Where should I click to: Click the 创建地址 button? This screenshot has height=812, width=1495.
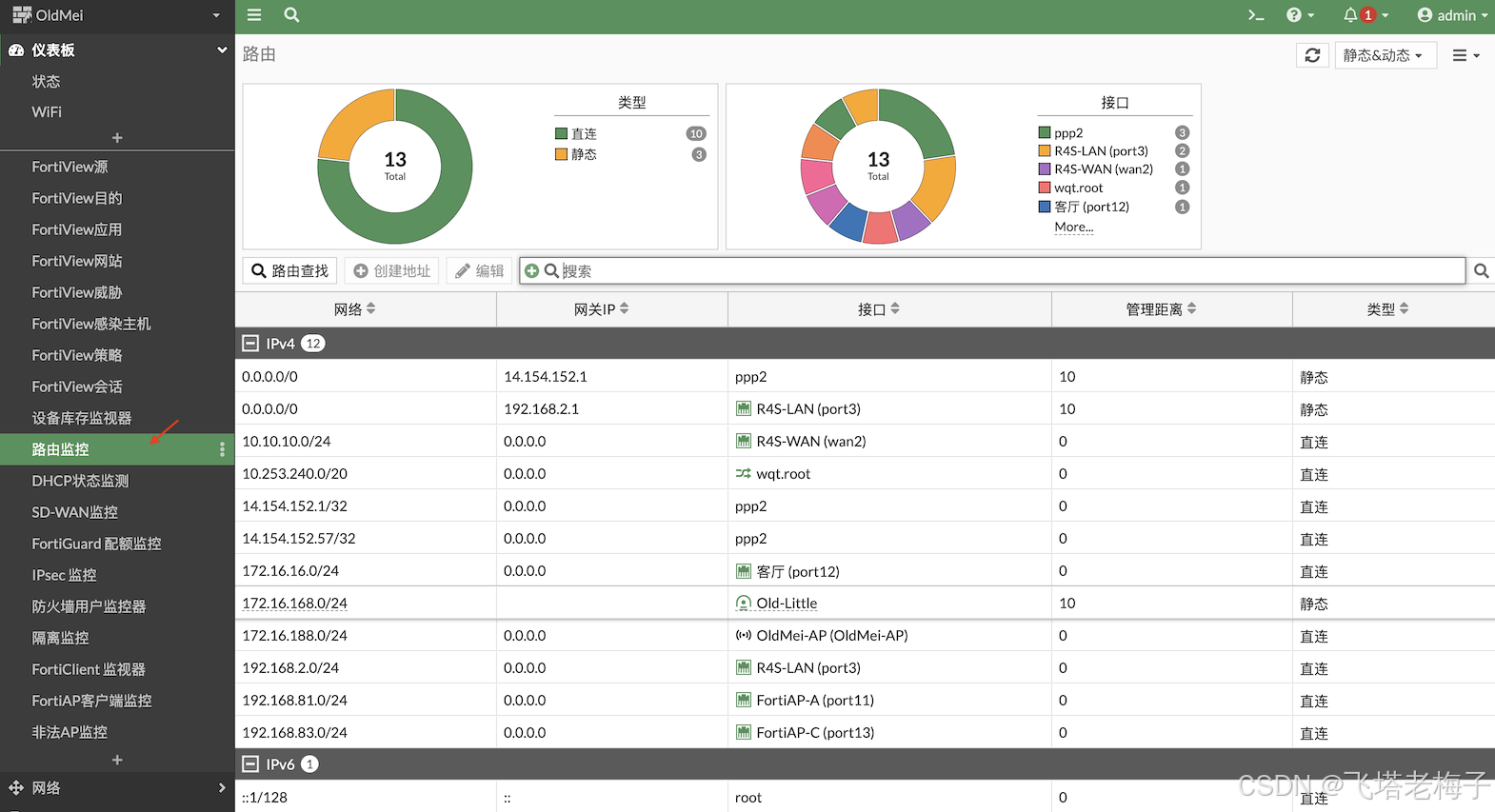coord(391,271)
